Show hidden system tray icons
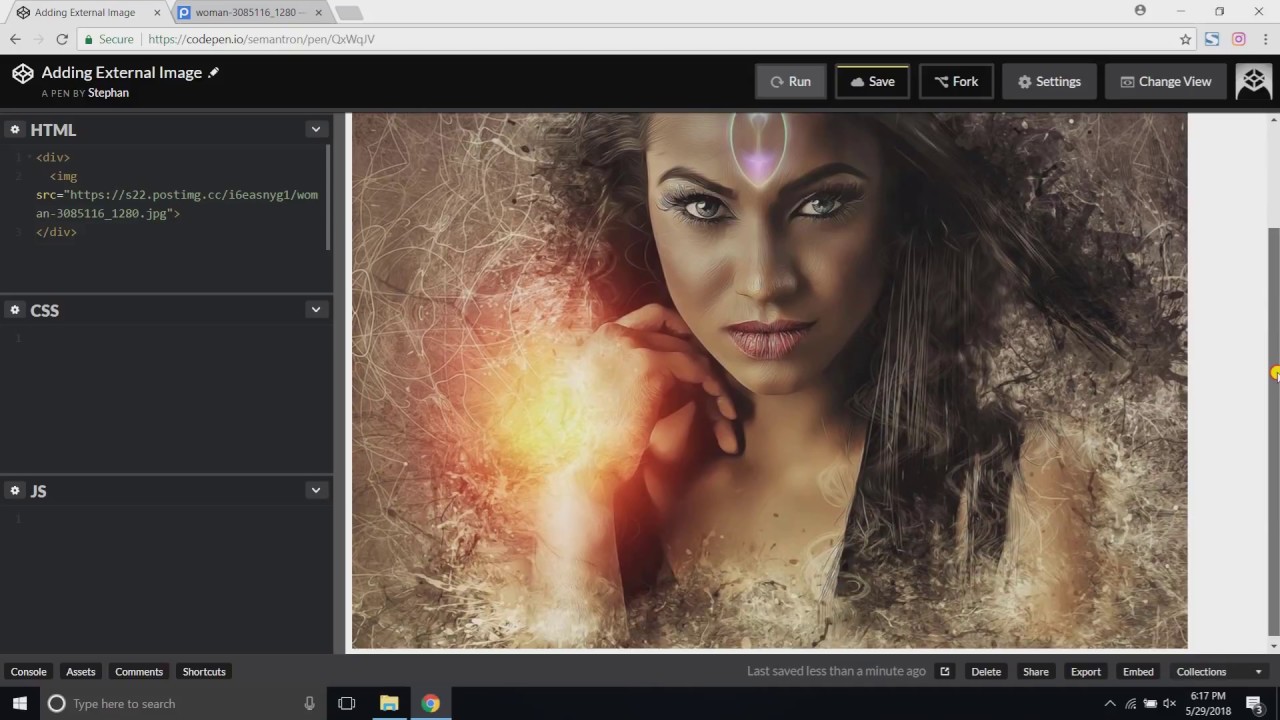The image size is (1280, 720). 1110,703
